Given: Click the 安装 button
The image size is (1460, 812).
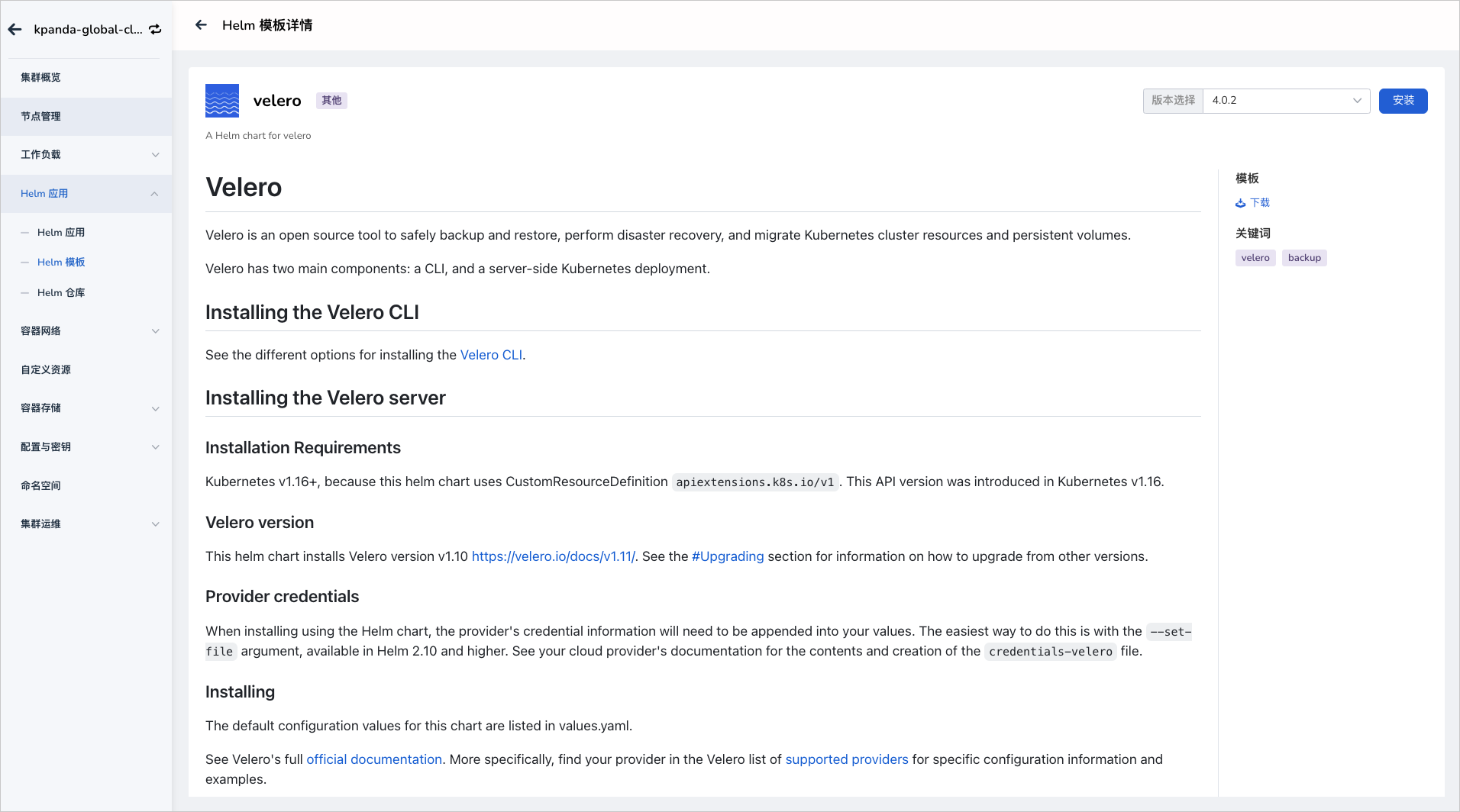Looking at the screenshot, I should 1403,101.
